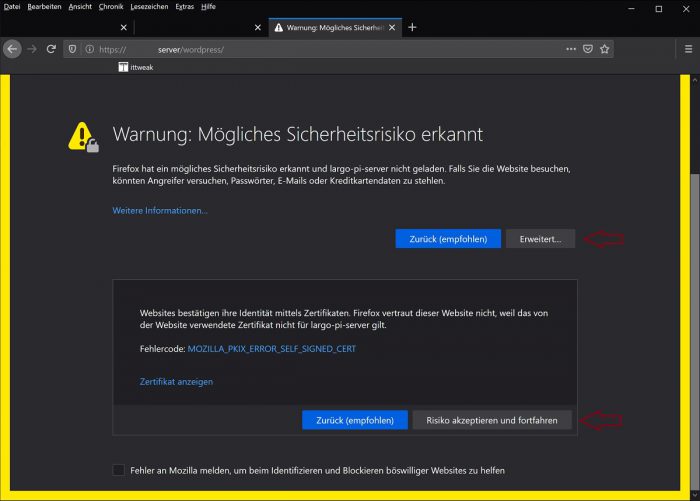
Task: Open the ittweak bookmark
Action: [x=136, y=67]
